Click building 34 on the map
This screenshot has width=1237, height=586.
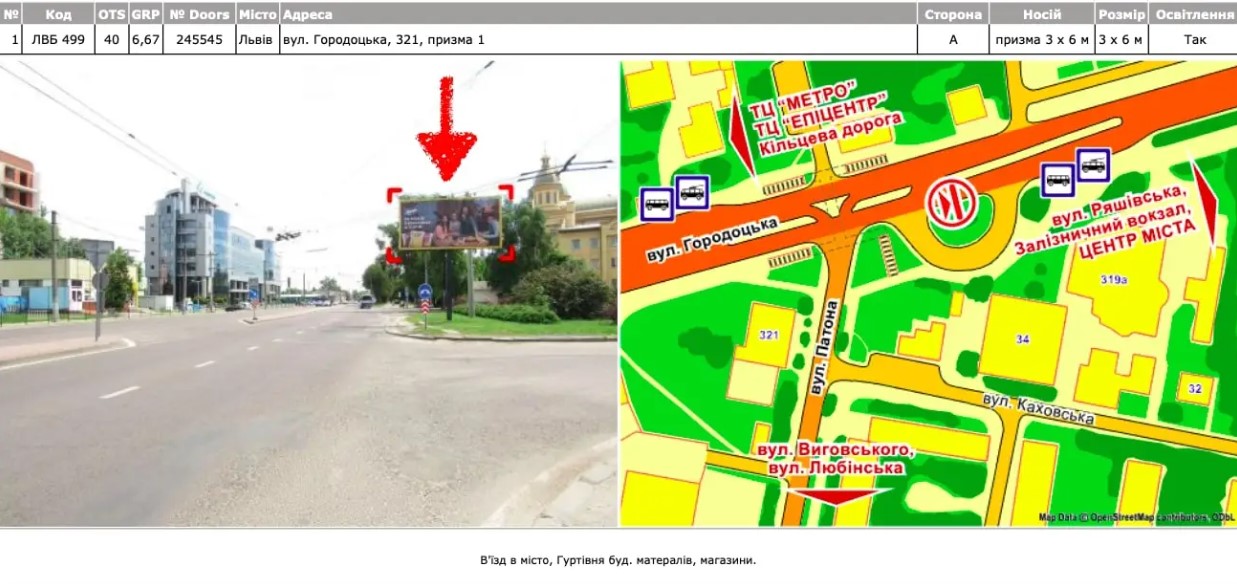click(x=1022, y=340)
